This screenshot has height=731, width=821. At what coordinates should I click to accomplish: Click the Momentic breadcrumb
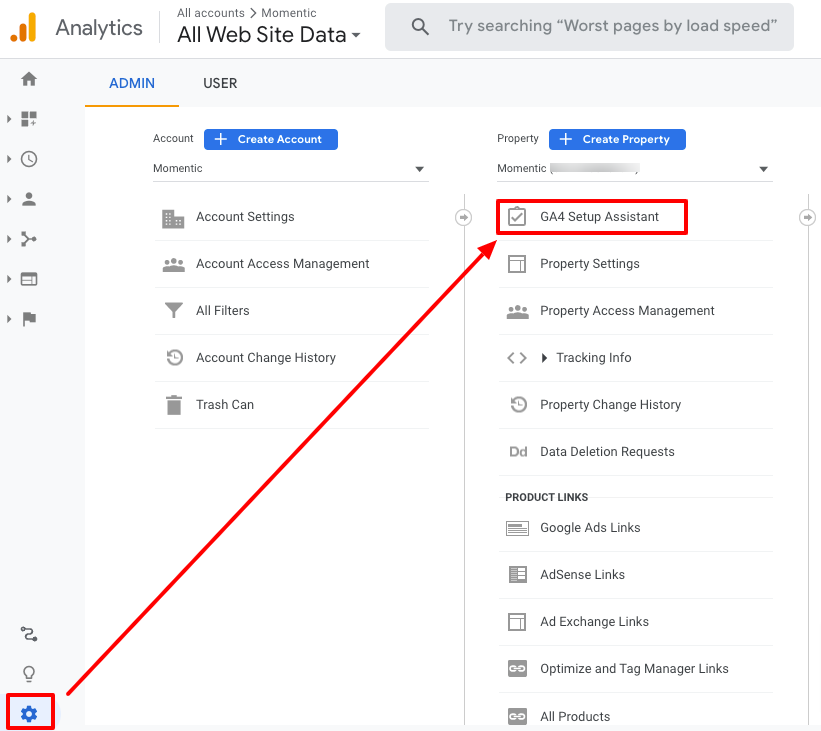pos(289,13)
